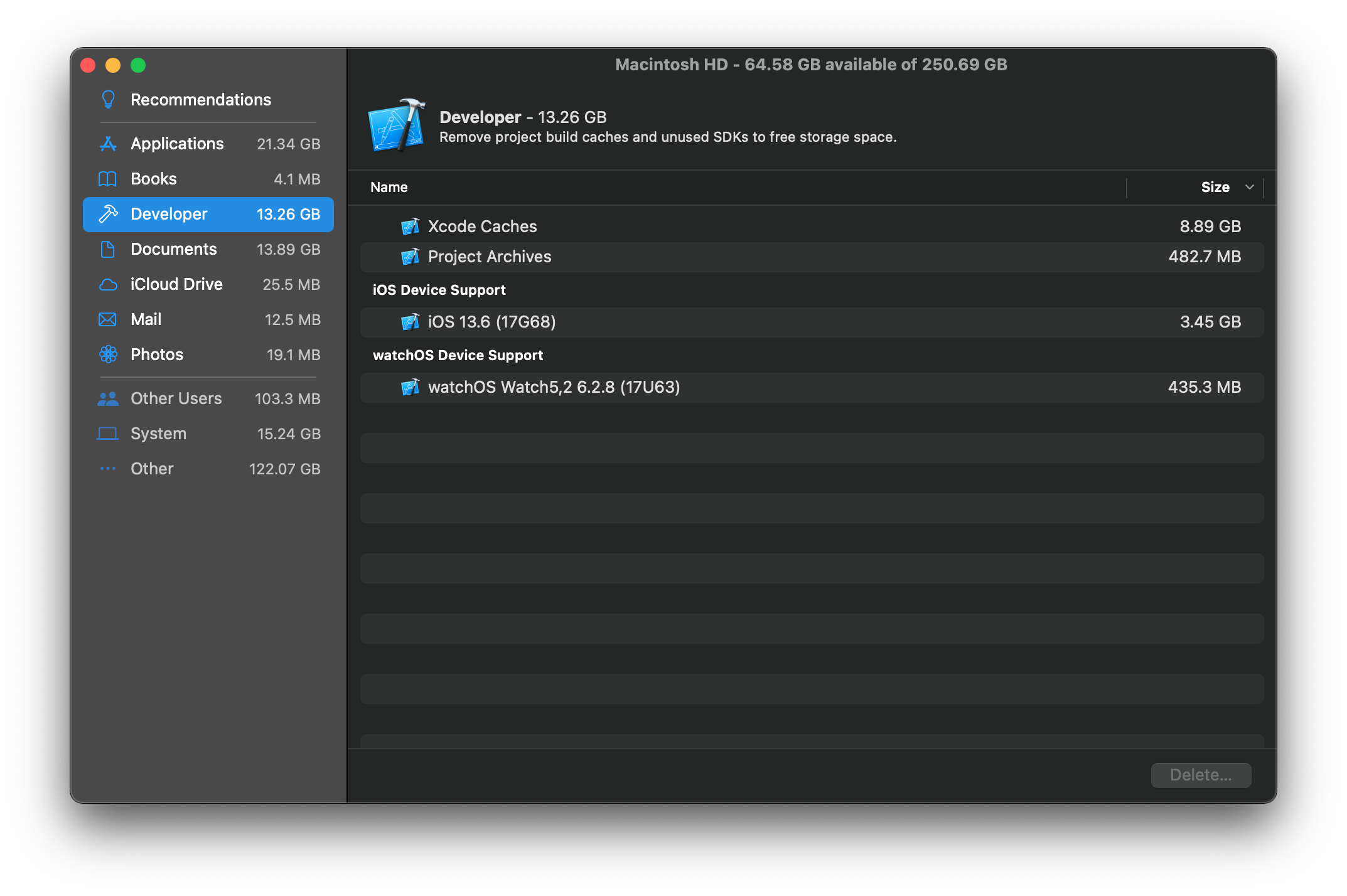Click the Mail envelope icon
This screenshot has width=1347, height=896.
coord(108,319)
